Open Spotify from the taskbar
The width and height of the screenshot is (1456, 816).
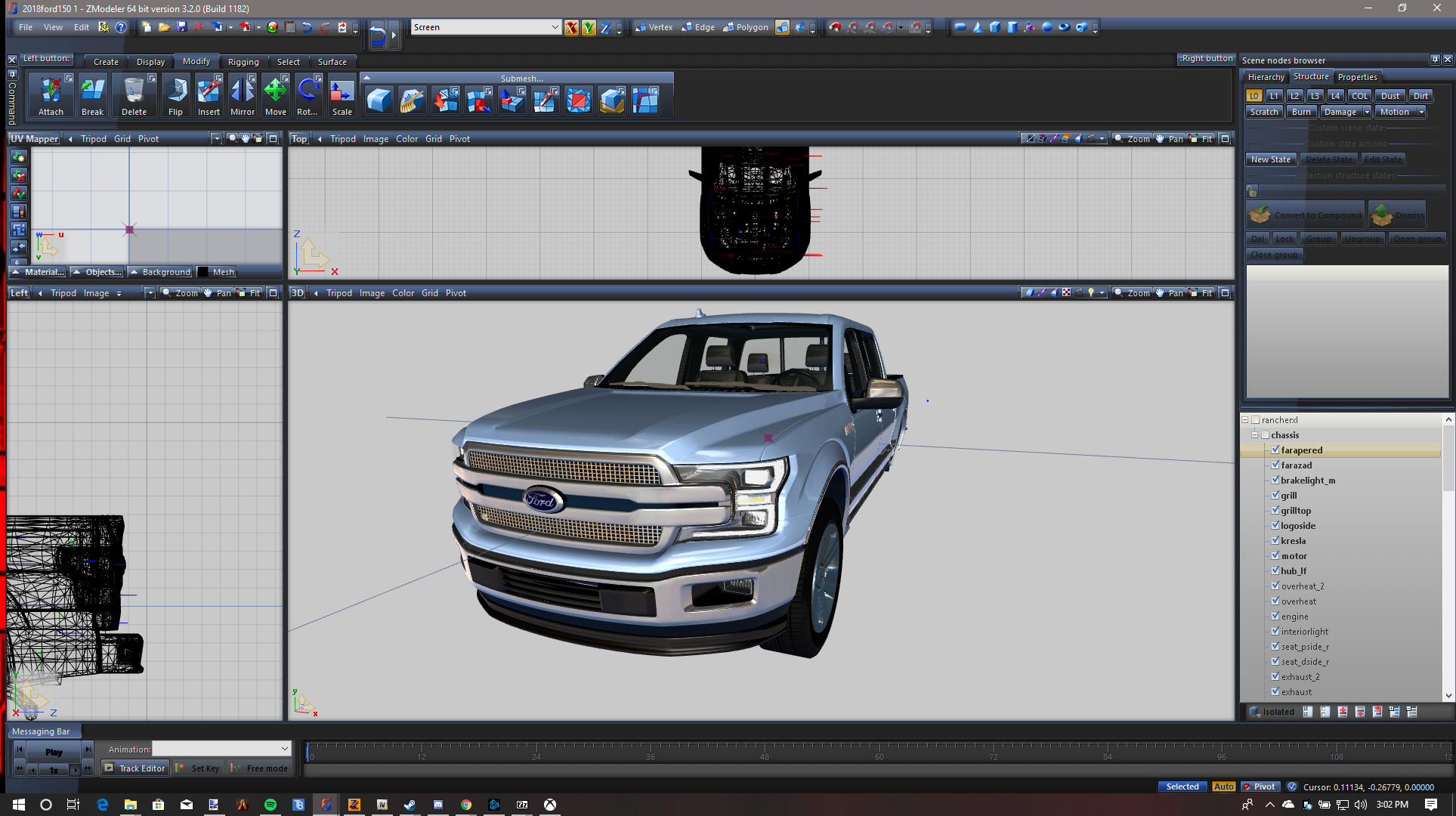[x=270, y=805]
